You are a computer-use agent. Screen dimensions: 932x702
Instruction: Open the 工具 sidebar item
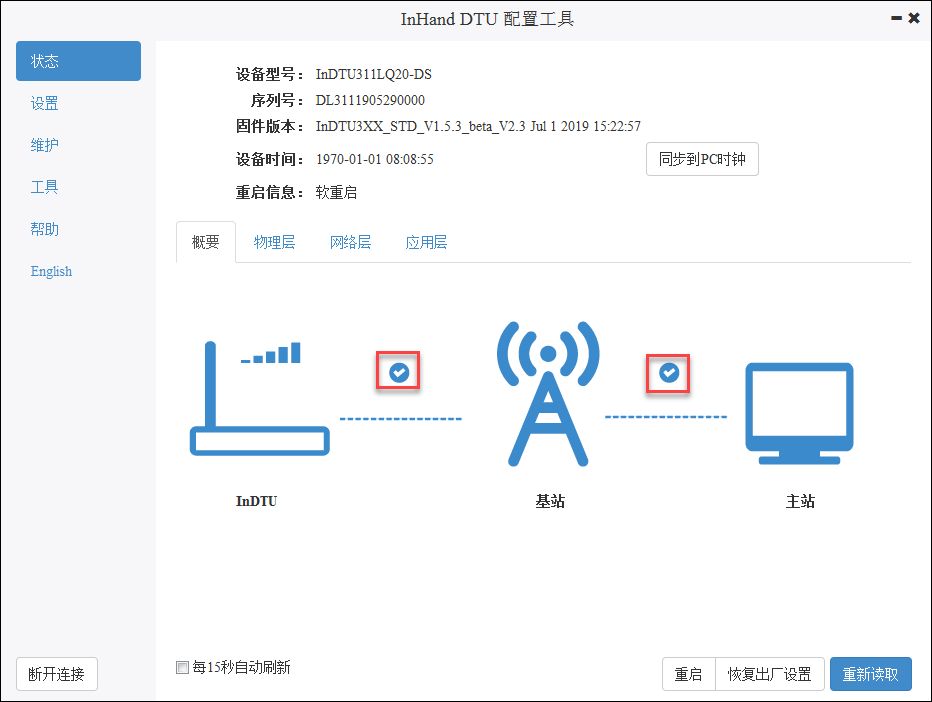pos(45,187)
